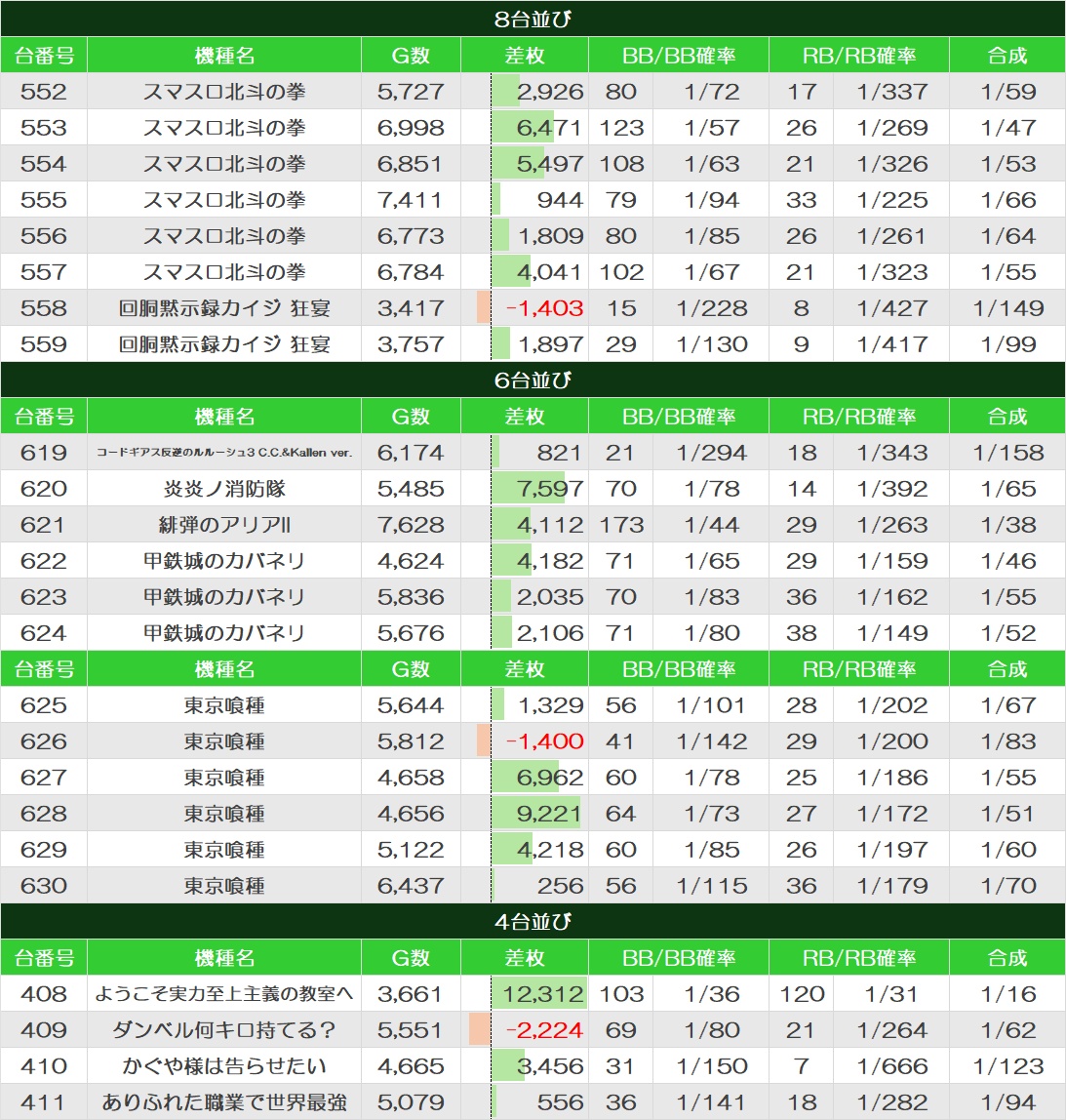
Task: Click BB probability 1/57 in row 553
Action: pyautogui.click(x=711, y=127)
